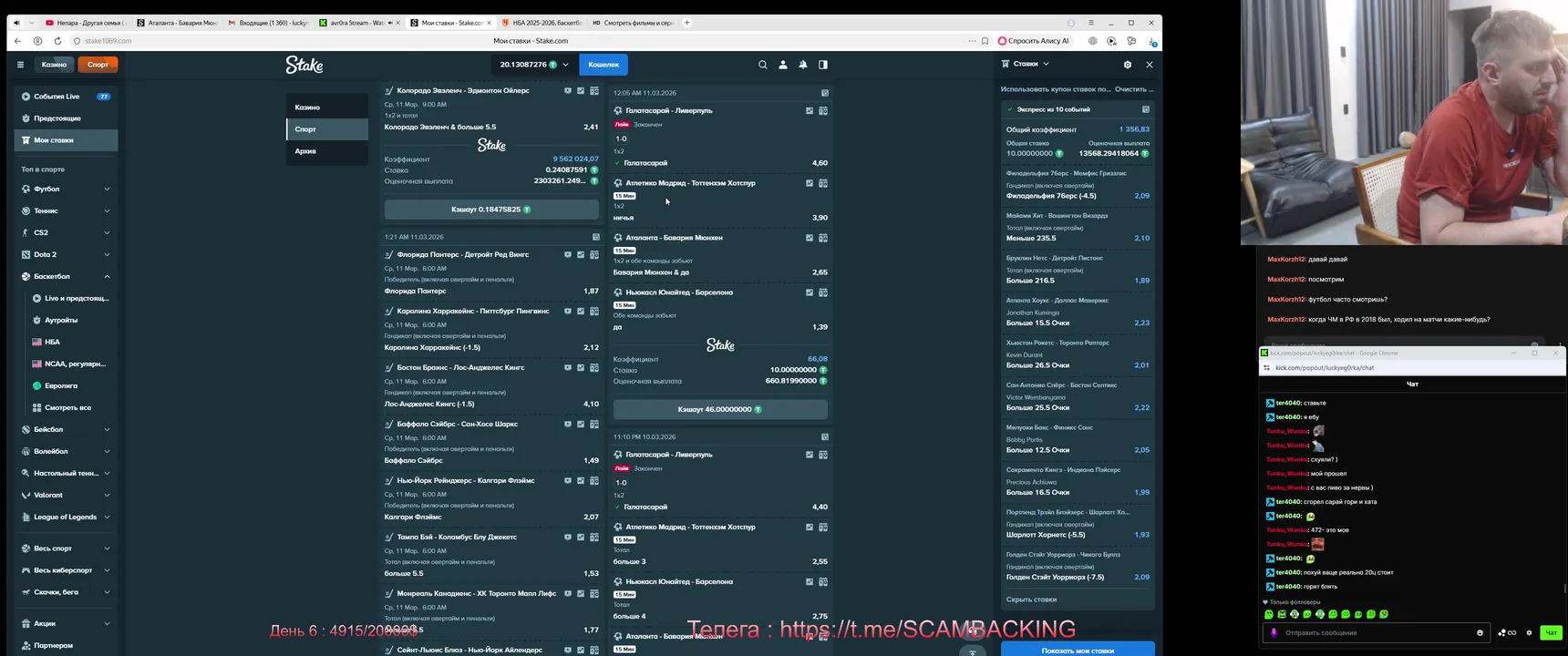The image size is (1568, 656).
Task: Open Аутрайты under Баскетбол
Action: (x=61, y=321)
